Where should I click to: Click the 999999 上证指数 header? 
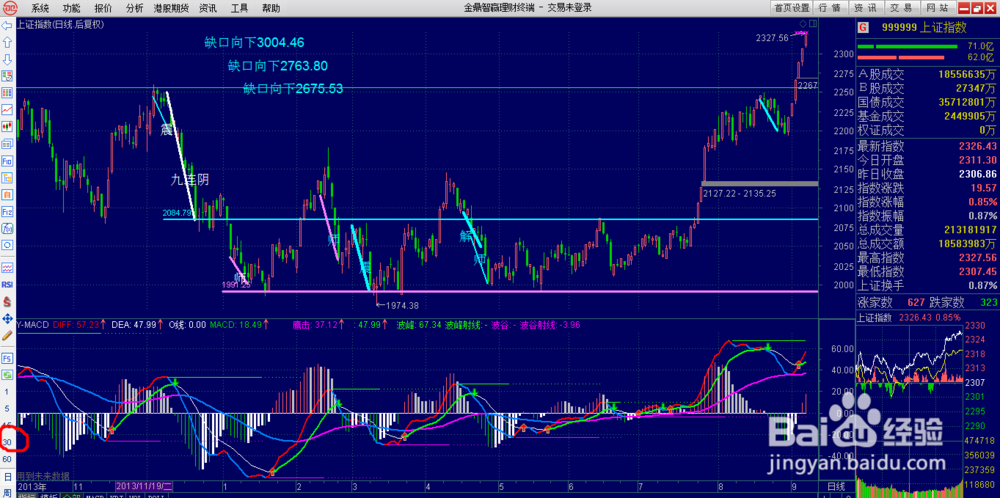tap(924, 27)
